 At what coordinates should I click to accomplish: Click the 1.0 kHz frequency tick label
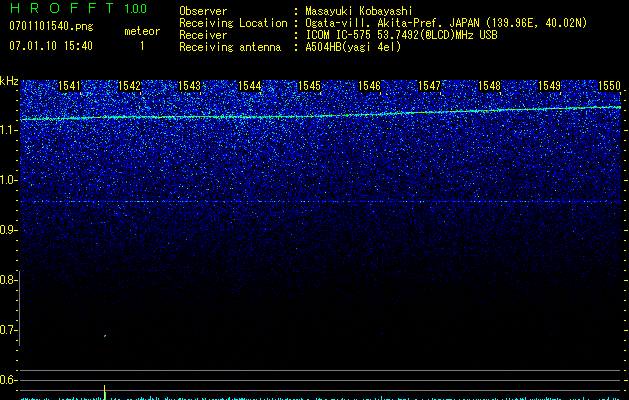[x=7, y=180]
